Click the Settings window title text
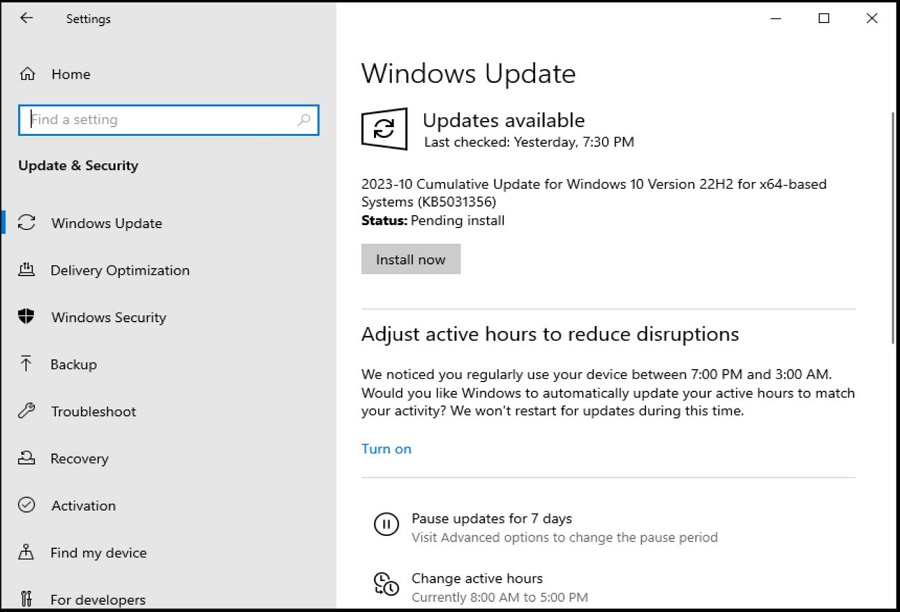This screenshot has height=612, width=900. tap(88, 18)
